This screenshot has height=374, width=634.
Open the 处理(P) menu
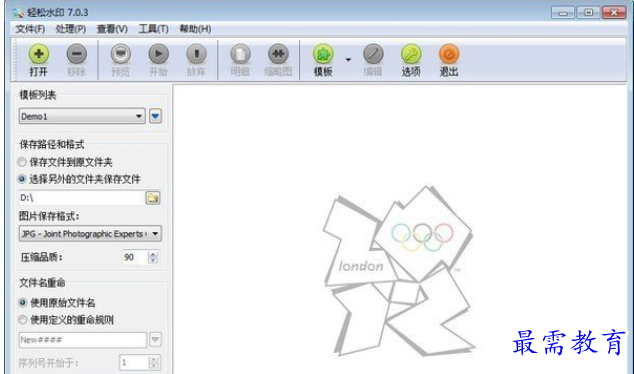point(71,29)
